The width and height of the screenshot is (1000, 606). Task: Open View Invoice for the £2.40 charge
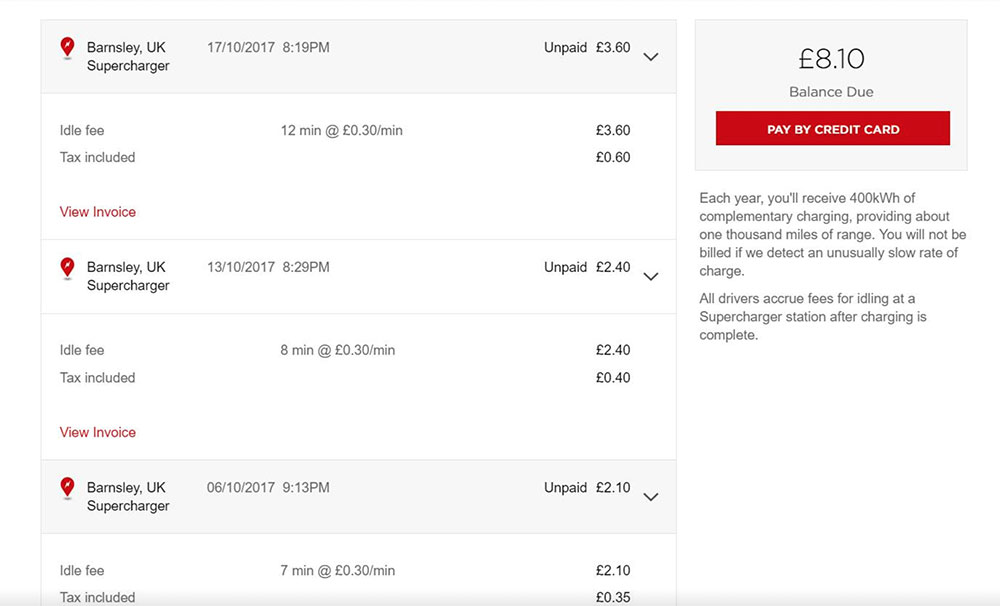tap(98, 432)
